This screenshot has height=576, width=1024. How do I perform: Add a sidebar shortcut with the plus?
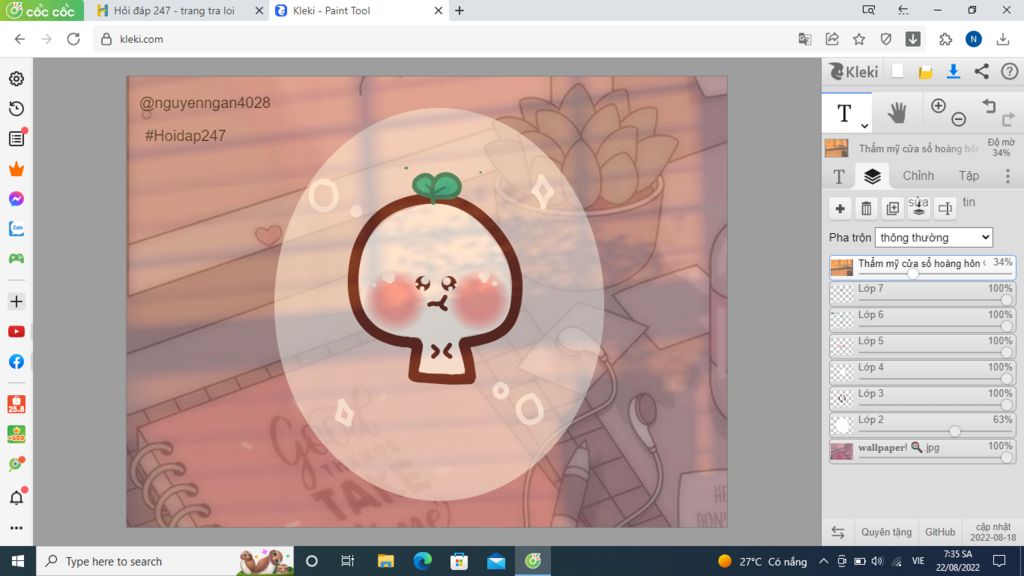click(16, 302)
